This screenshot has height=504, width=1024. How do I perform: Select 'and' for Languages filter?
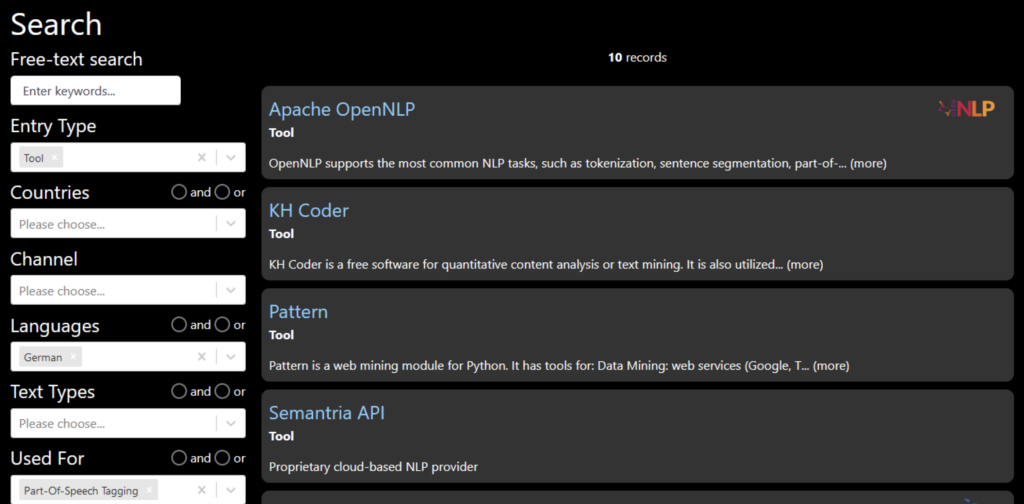179,324
